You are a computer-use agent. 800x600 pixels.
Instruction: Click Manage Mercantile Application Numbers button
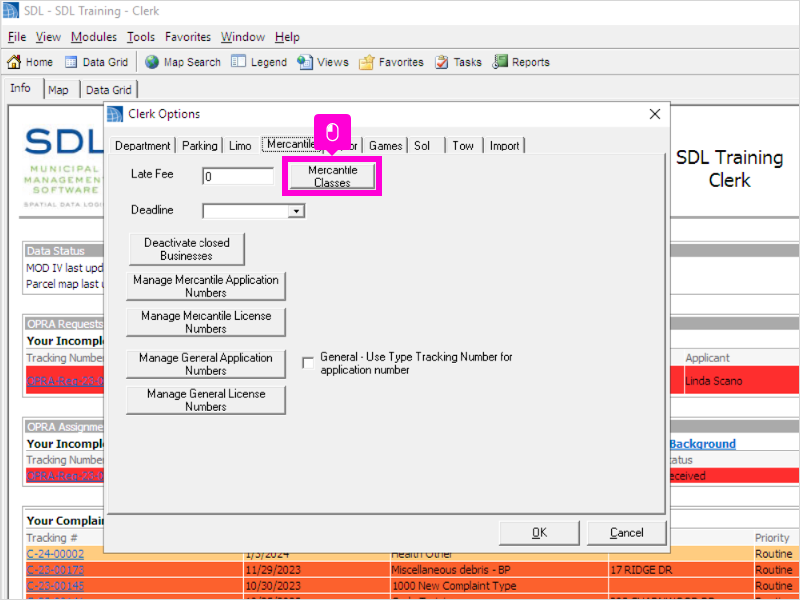tap(206, 286)
